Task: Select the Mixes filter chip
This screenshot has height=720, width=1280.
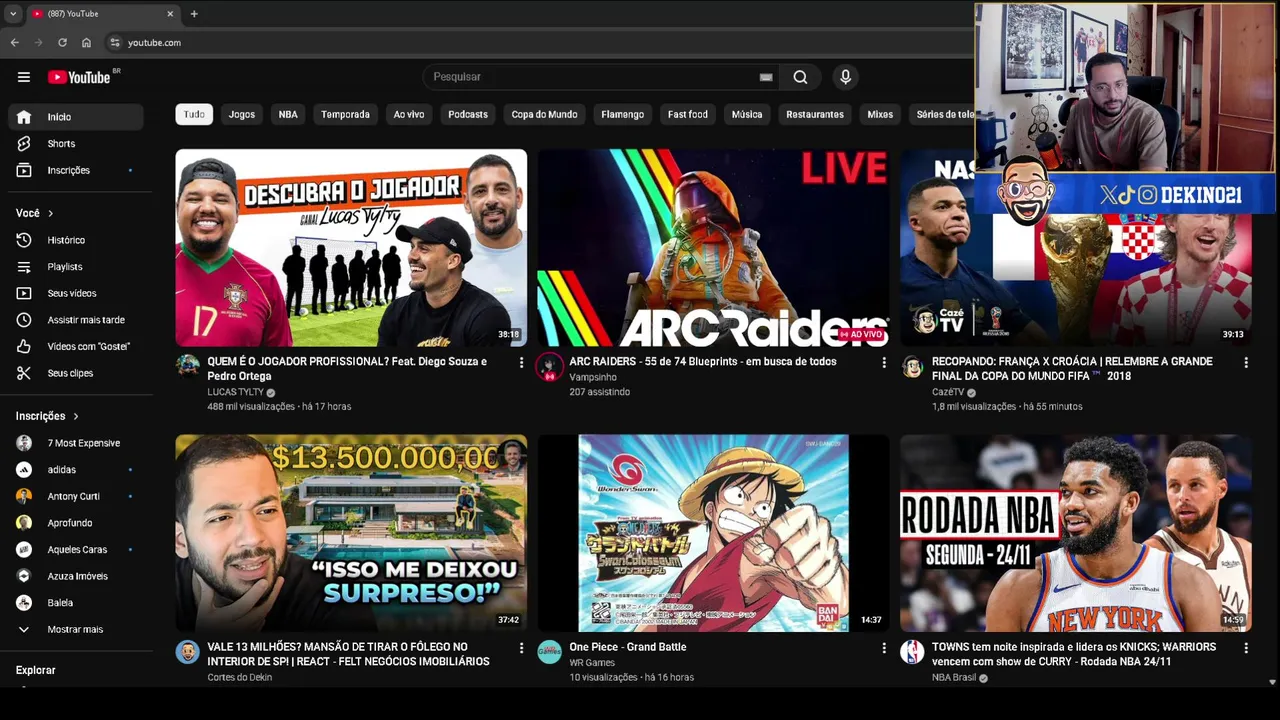Action: pyautogui.click(x=880, y=114)
